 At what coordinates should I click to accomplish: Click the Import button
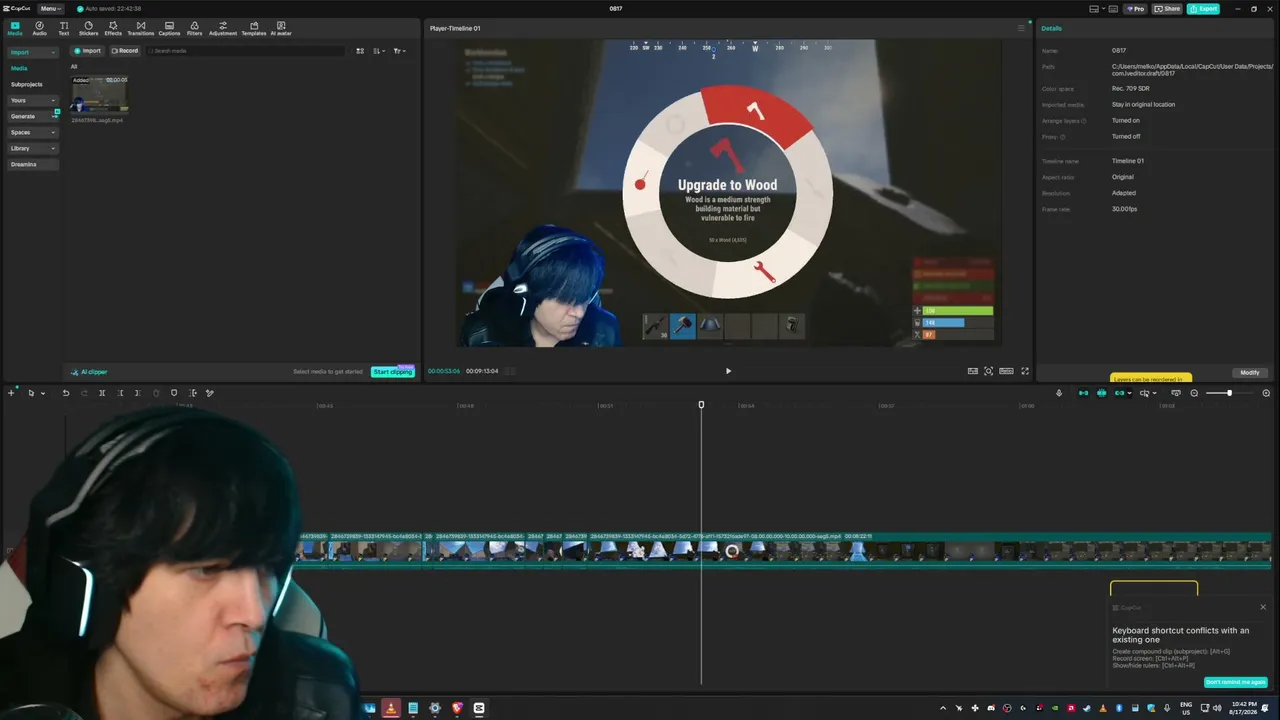[87, 51]
